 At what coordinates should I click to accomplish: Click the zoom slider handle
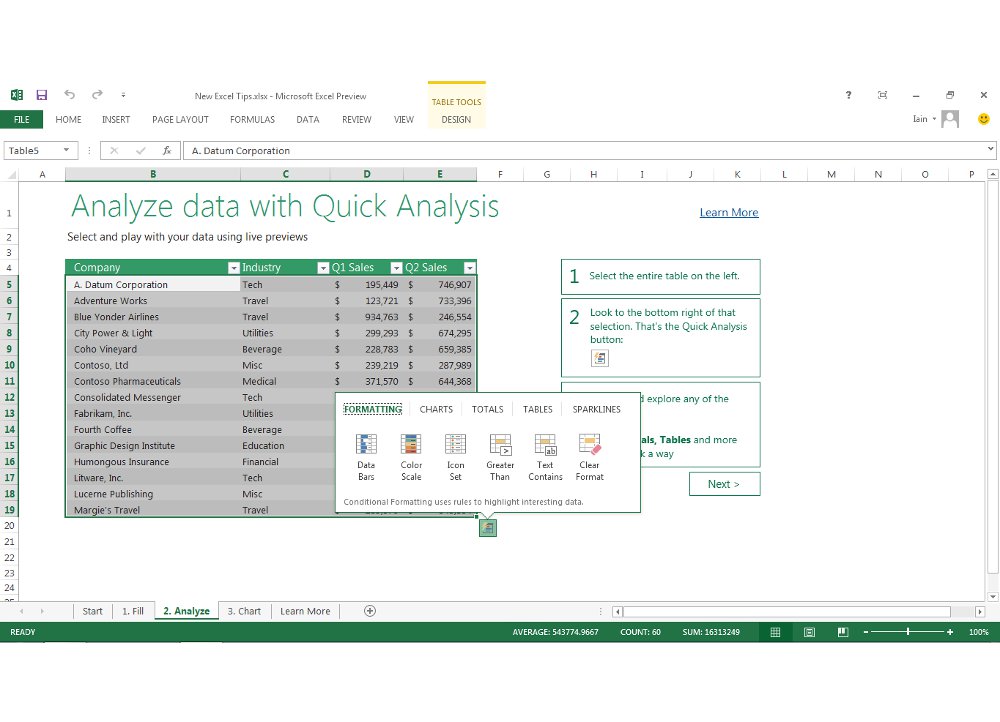click(908, 631)
